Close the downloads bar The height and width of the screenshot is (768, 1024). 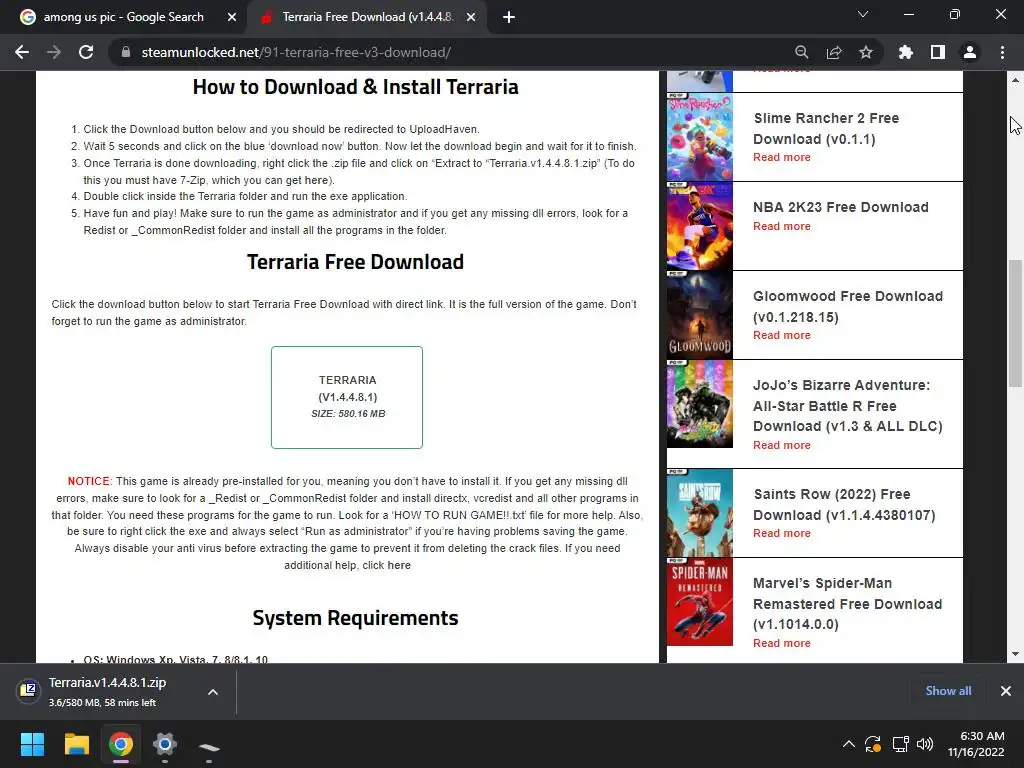(x=1006, y=691)
